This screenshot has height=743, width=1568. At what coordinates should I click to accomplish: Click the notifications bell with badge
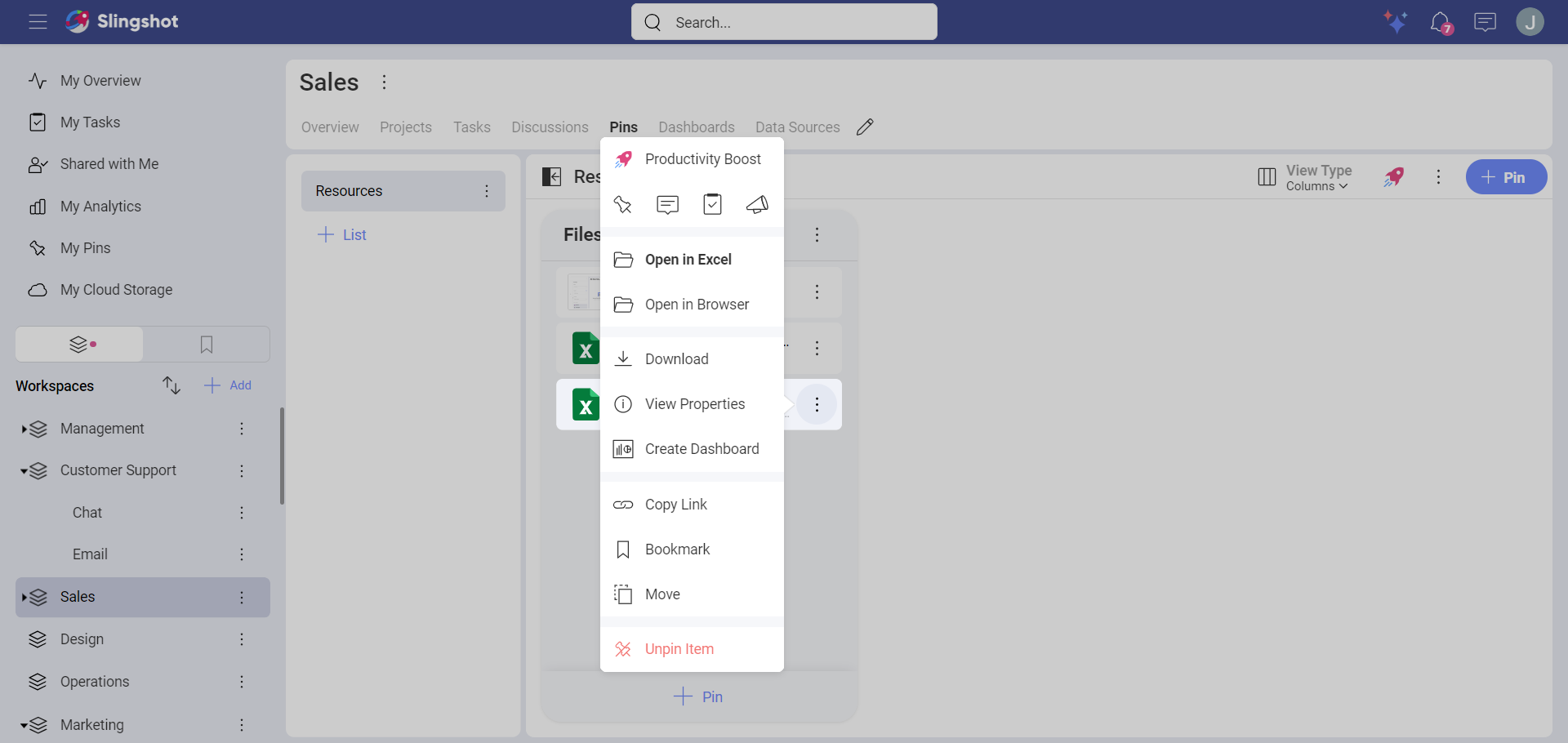click(1441, 22)
